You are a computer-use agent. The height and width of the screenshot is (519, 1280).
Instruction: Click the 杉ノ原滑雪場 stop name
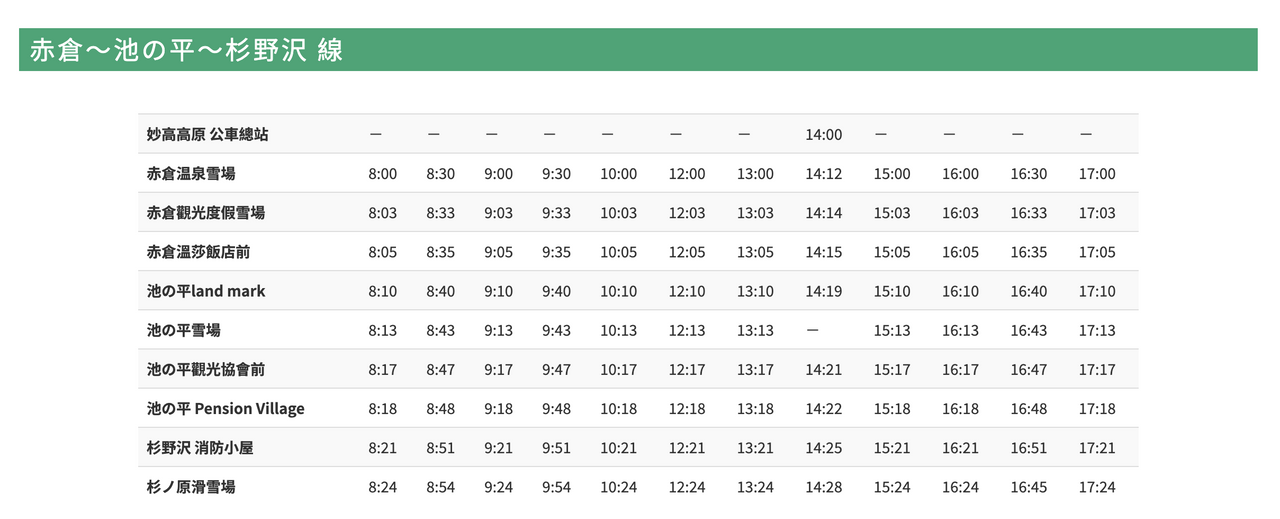(191, 487)
